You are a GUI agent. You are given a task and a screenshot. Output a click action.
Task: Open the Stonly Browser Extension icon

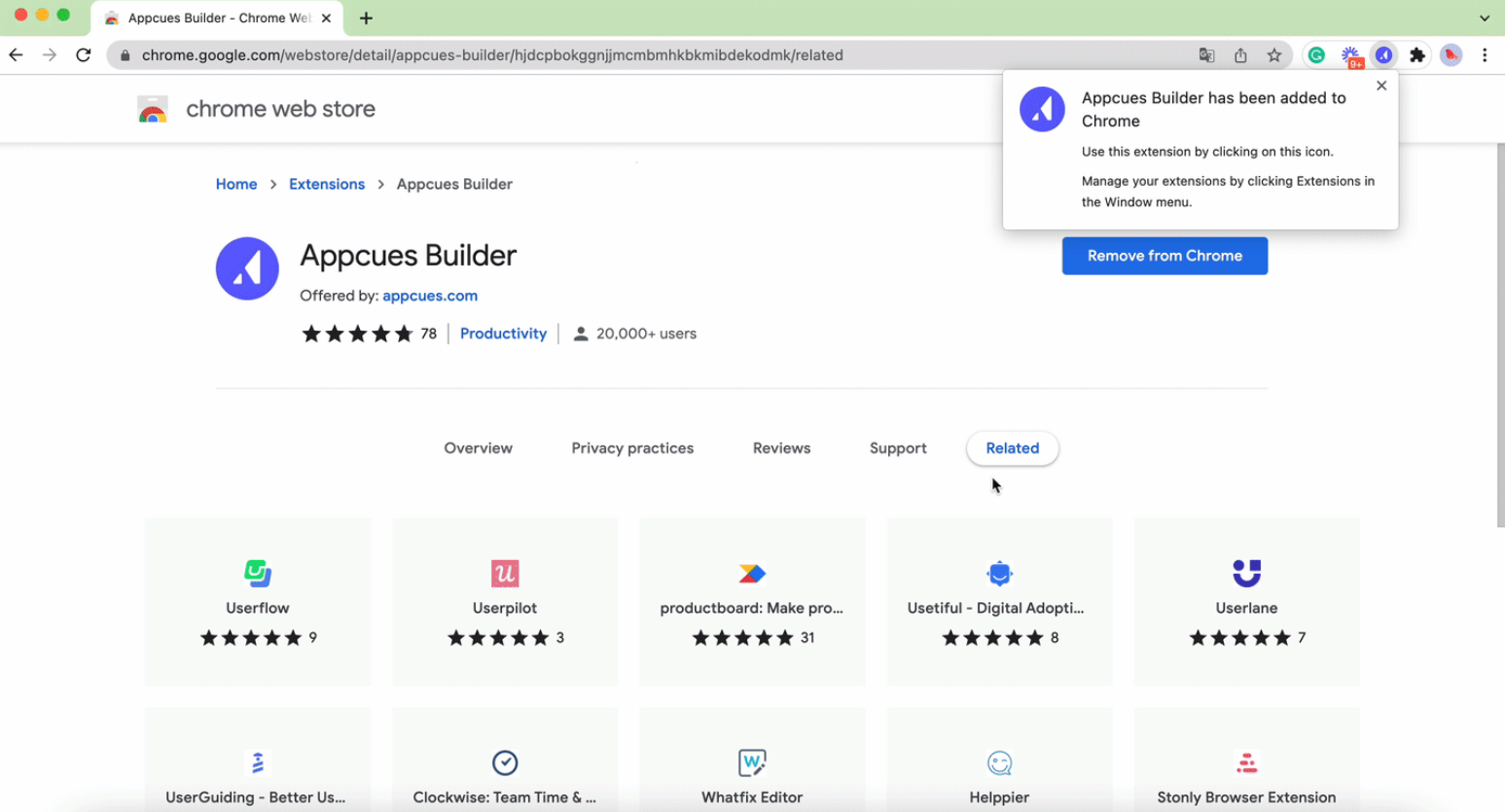pos(1246,762)
